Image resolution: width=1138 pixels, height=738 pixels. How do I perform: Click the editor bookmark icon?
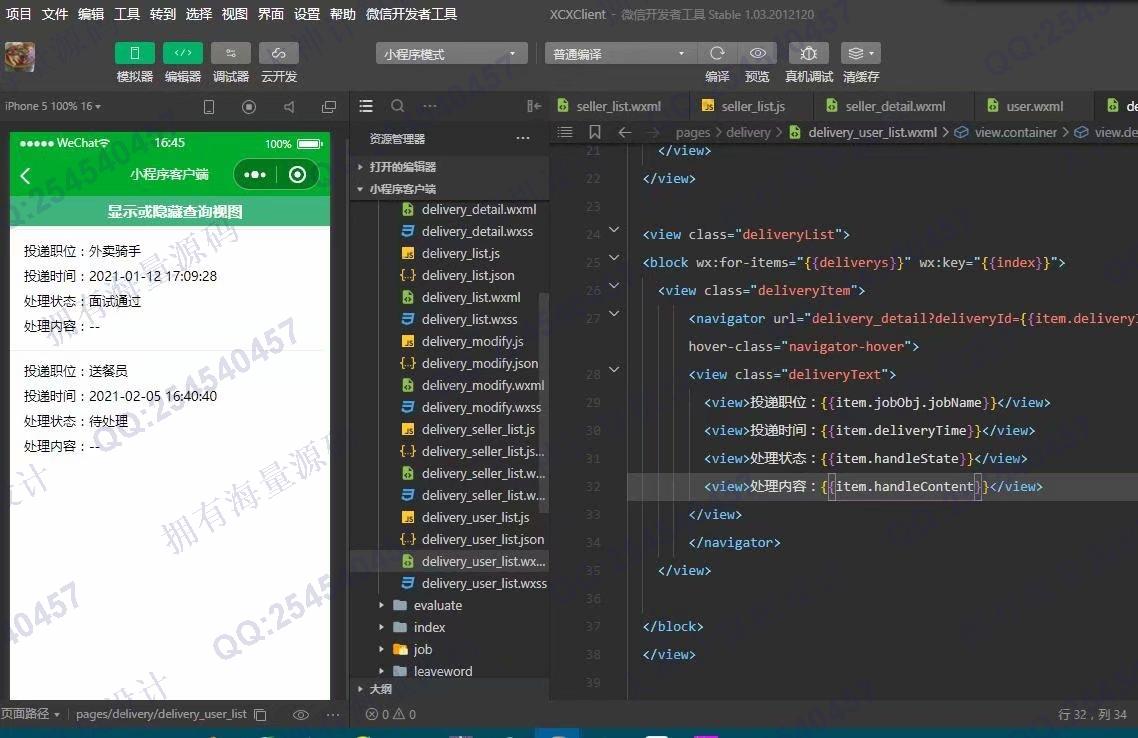pos(594,132)
